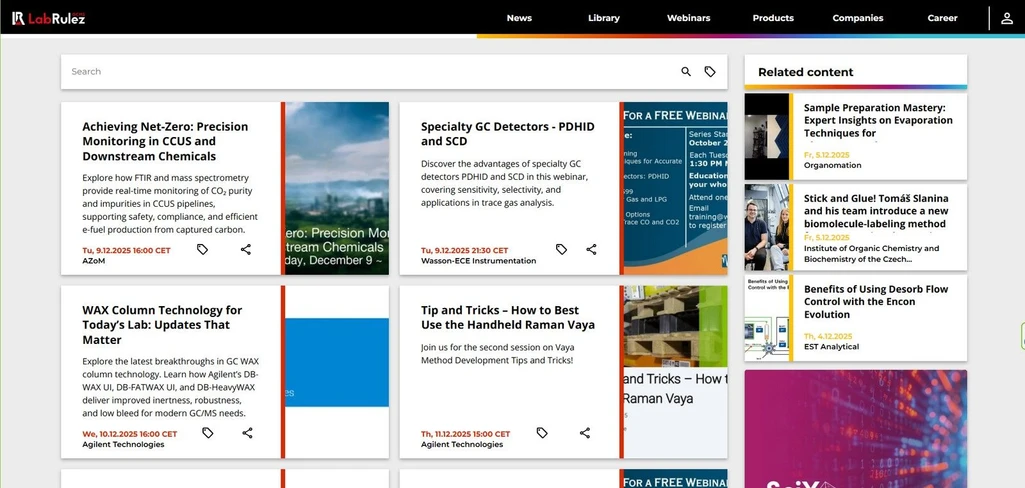Open the Companies navigation item
This screenshot has width=1025, height=488.
click(858, 18)
